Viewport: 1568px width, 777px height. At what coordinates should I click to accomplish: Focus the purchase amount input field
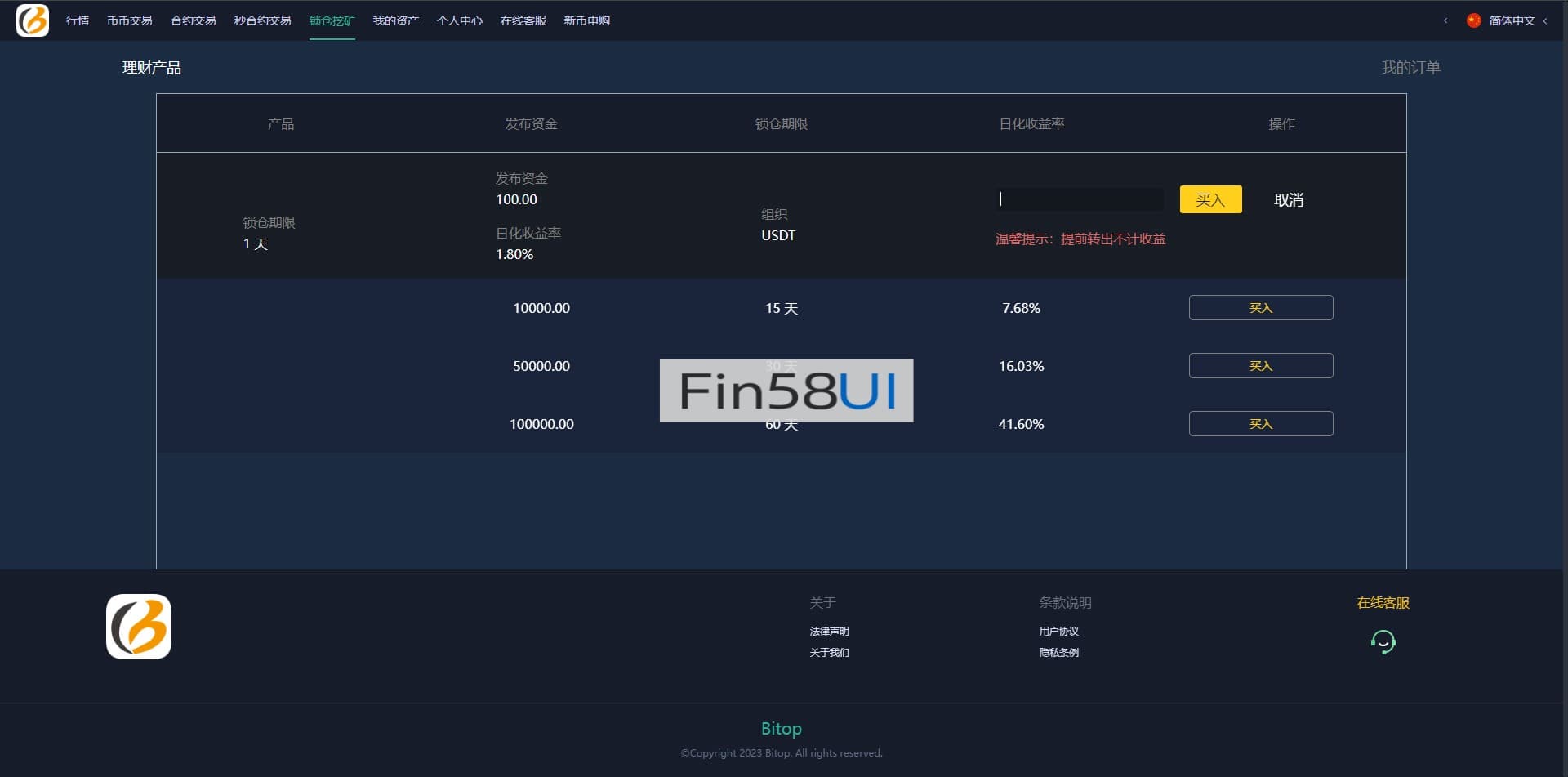1080,199
